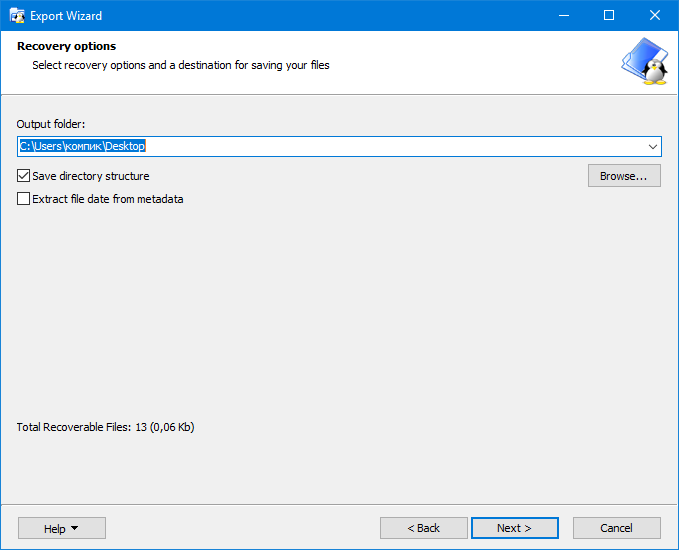The height and width of the screenshot is (550, 679).
Task: Maximize the Export Wizard window
Action: 609,16
